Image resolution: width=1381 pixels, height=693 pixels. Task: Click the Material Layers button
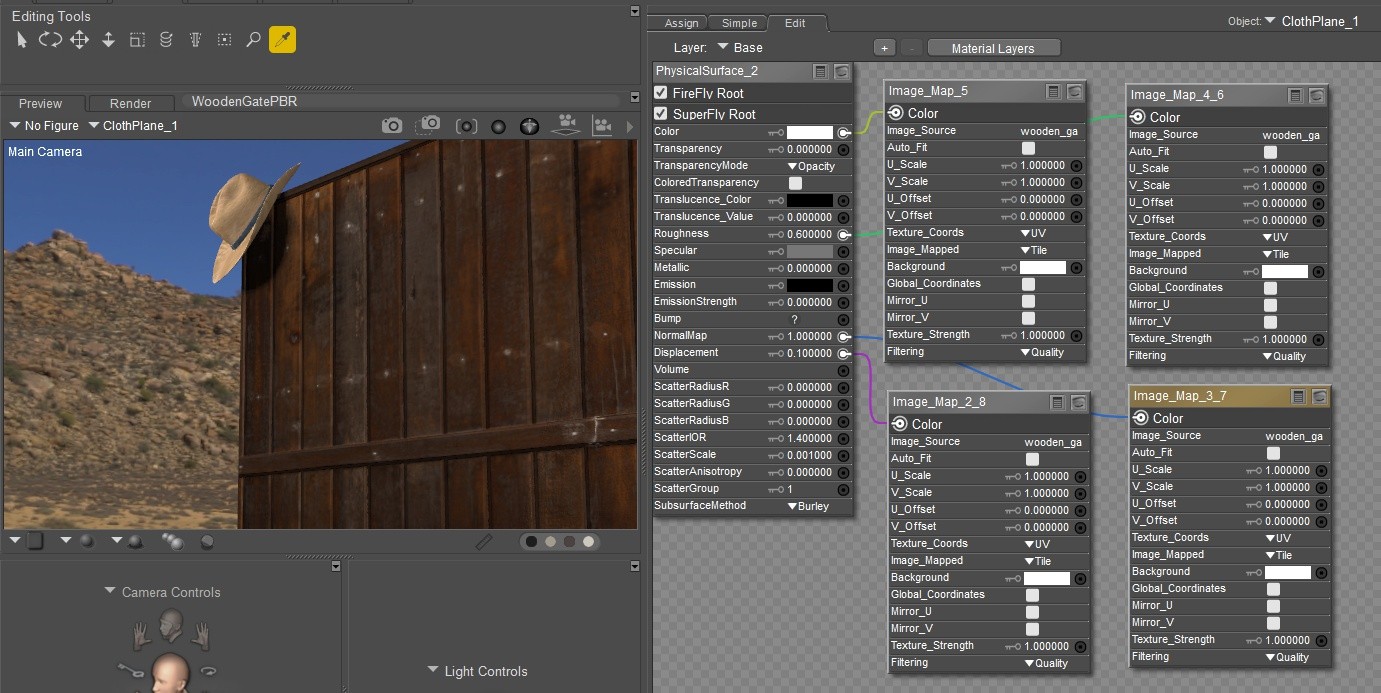(992, 48)
